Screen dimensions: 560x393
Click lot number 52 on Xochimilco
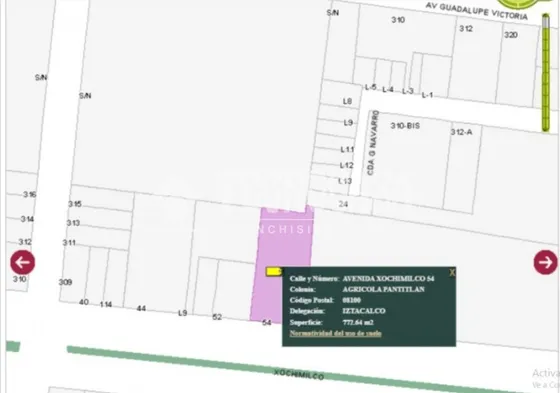click(217, 317)
